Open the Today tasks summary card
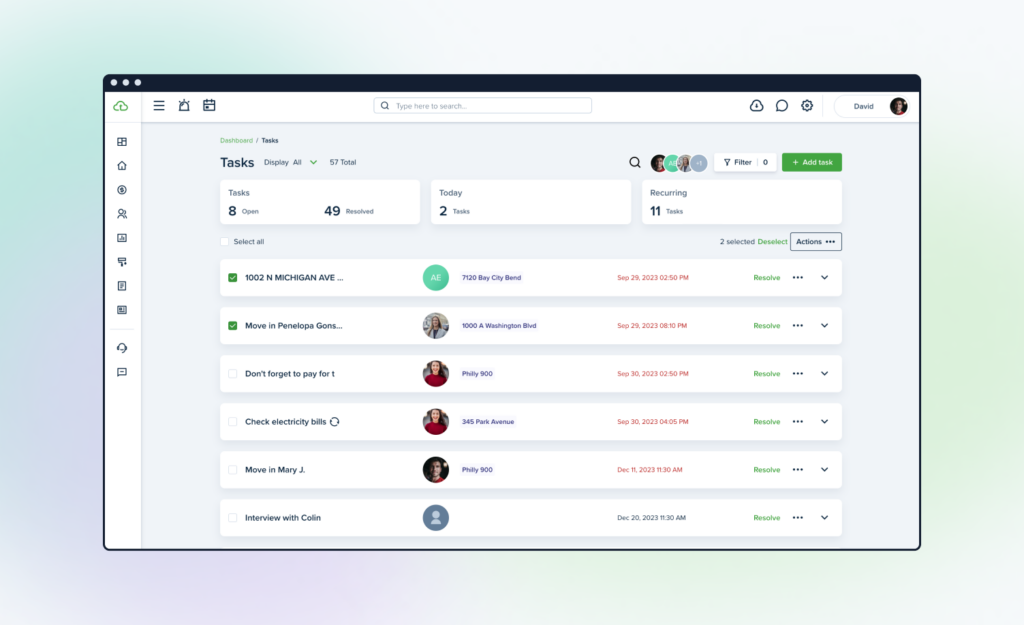1024x625 pixels. click(x=531, y=202)
